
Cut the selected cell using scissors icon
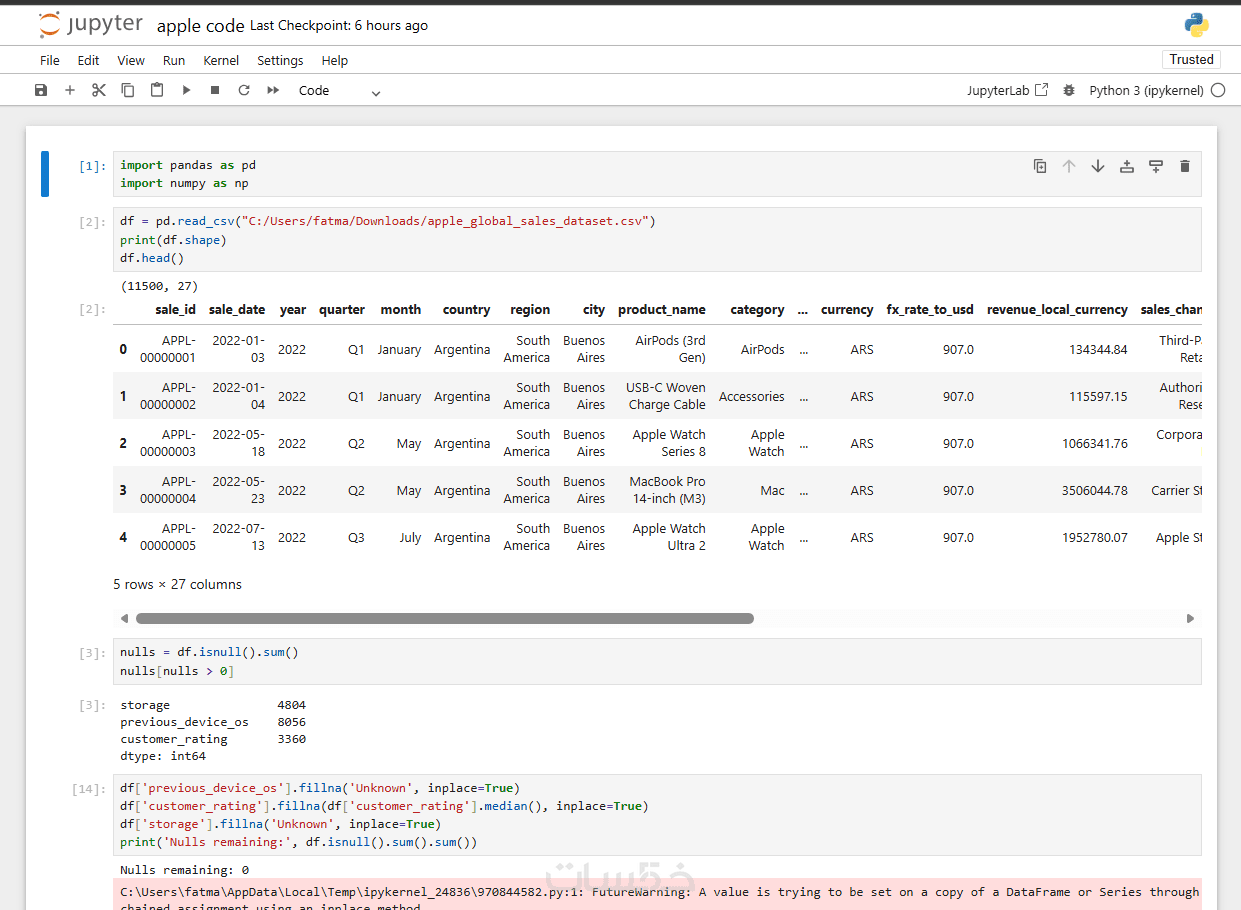(98, 90)
